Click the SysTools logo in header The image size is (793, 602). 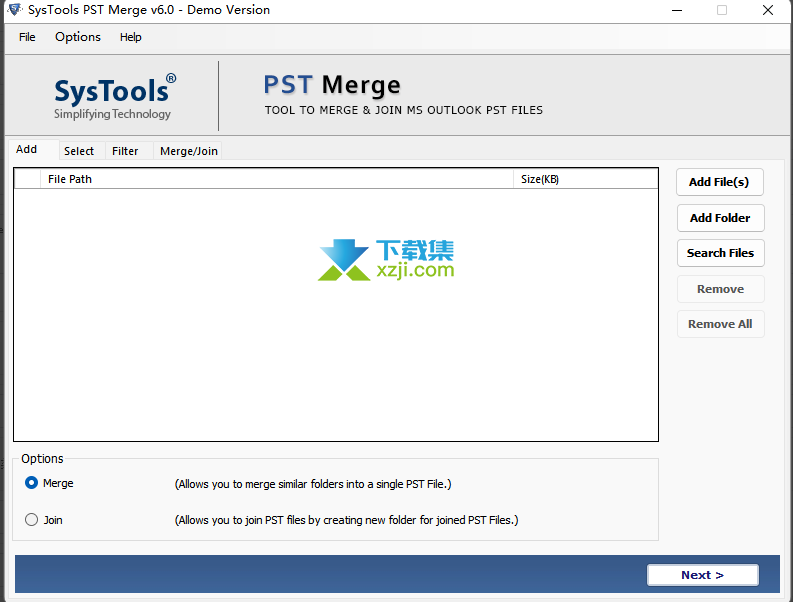click(x=114, y=98)
